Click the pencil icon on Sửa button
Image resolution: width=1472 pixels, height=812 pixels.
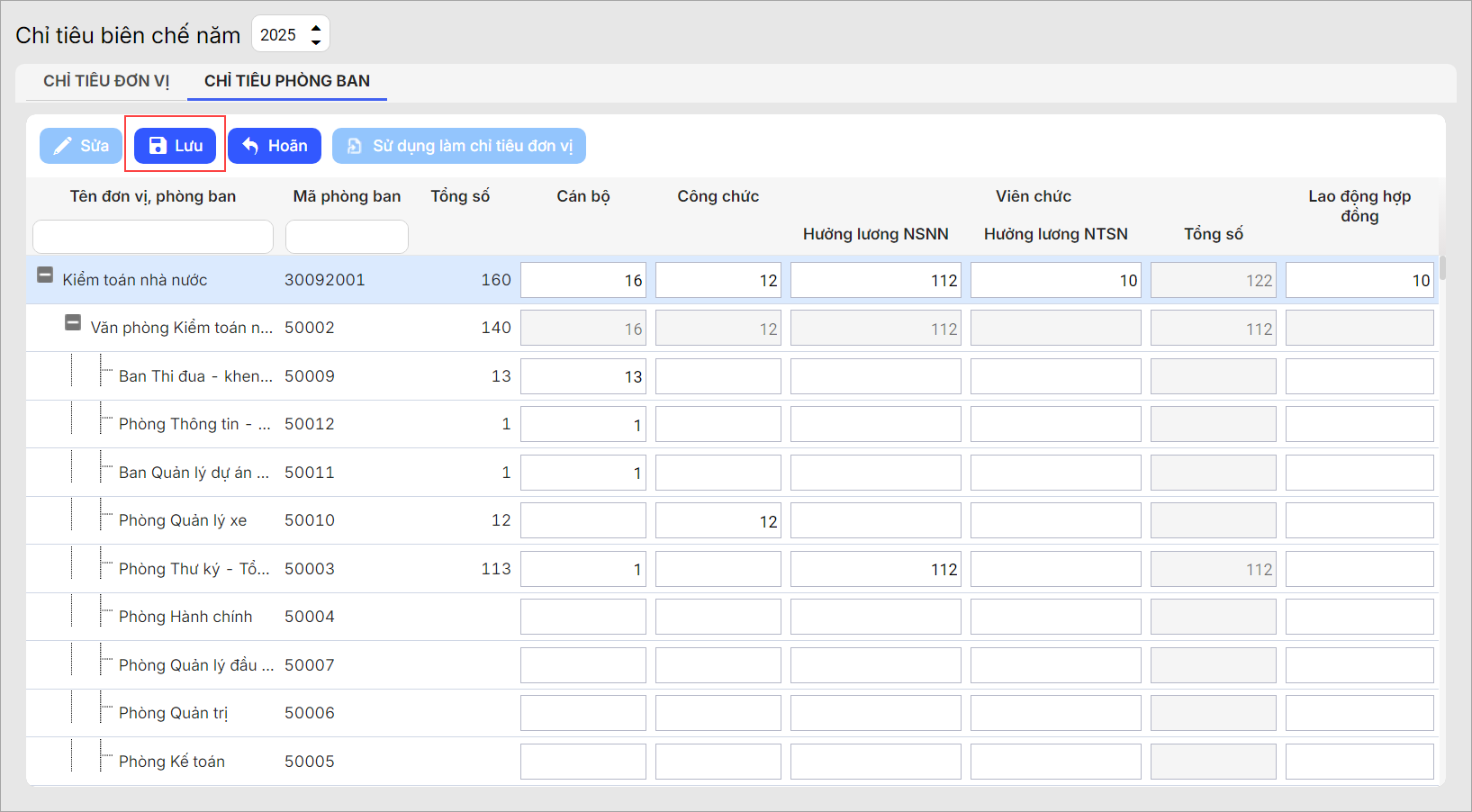pyautogui.click(x=62, y=146)
